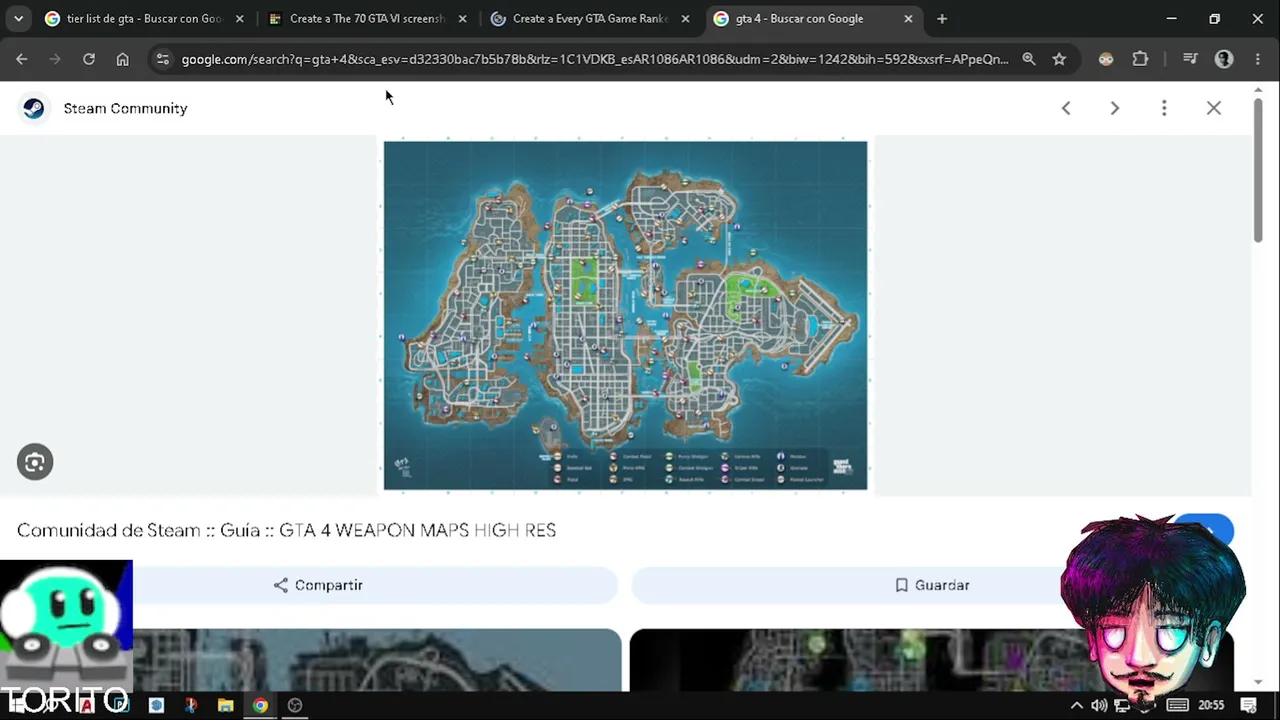Open the Windows notification center
Screen dimensions: 1280x720
point(1249,705)
